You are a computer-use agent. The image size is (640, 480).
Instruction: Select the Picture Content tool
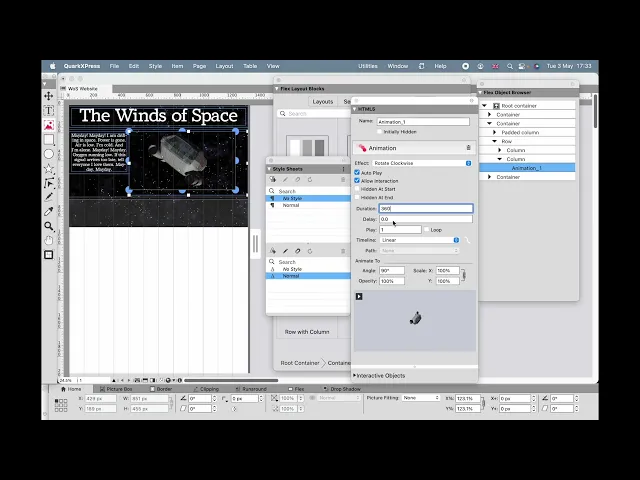(49, 125)
